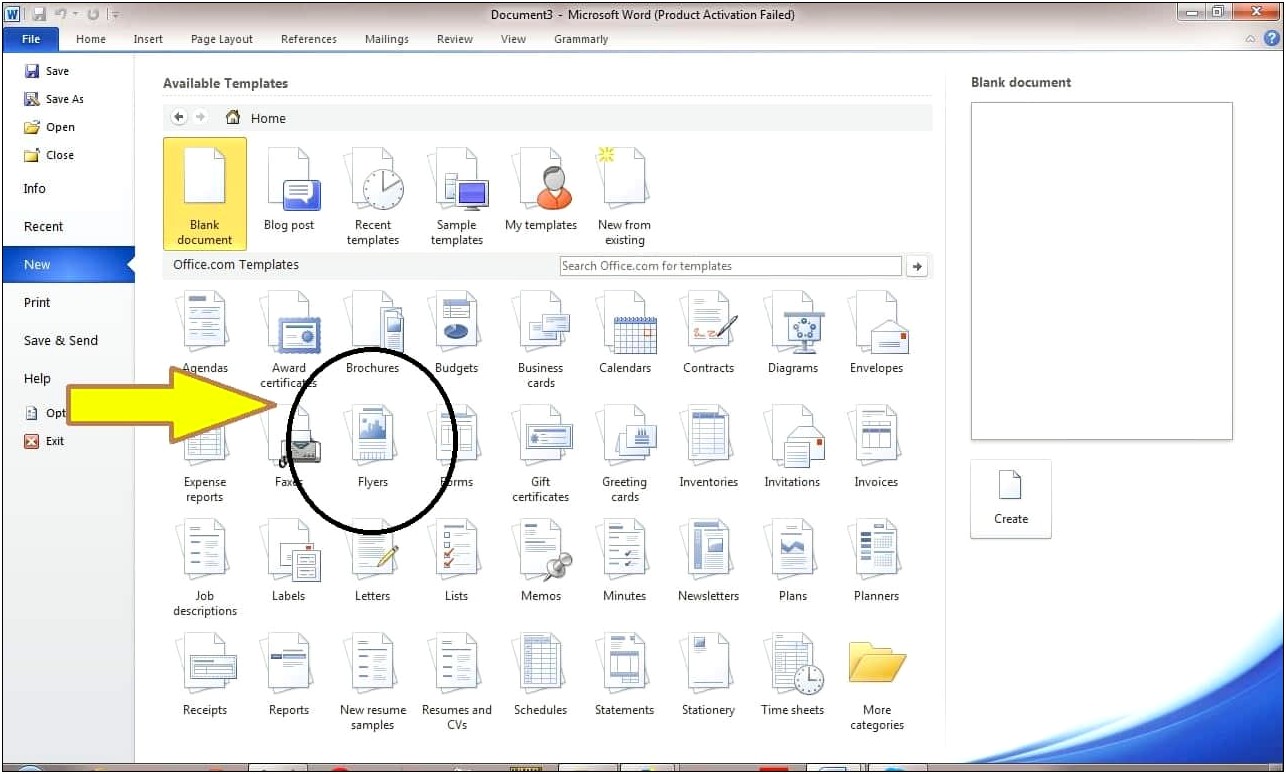Viewport: 1286px width, 774px height.
Task: Open the Diagrams template category
Action: click(792, 333)
